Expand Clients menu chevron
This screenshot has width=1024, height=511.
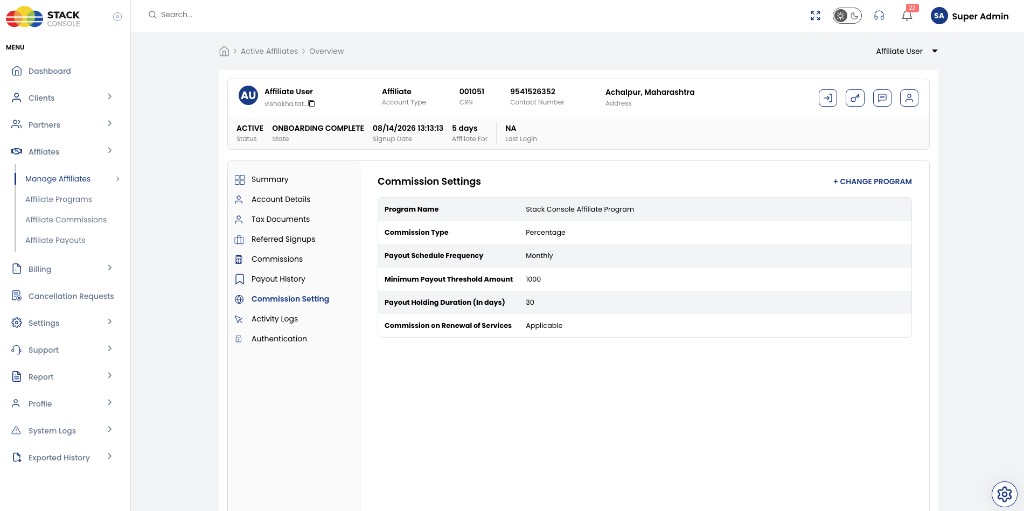pos(109,97)
